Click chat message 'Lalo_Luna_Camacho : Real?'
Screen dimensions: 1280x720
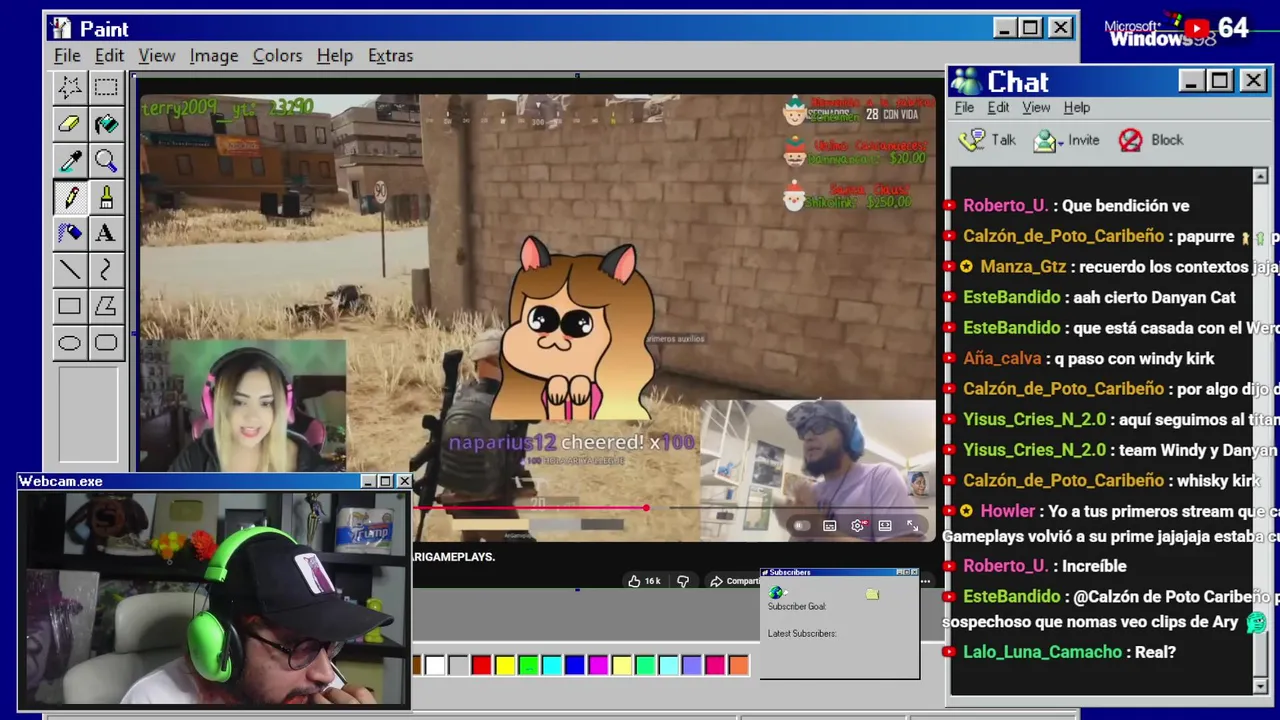(1059, 652)
